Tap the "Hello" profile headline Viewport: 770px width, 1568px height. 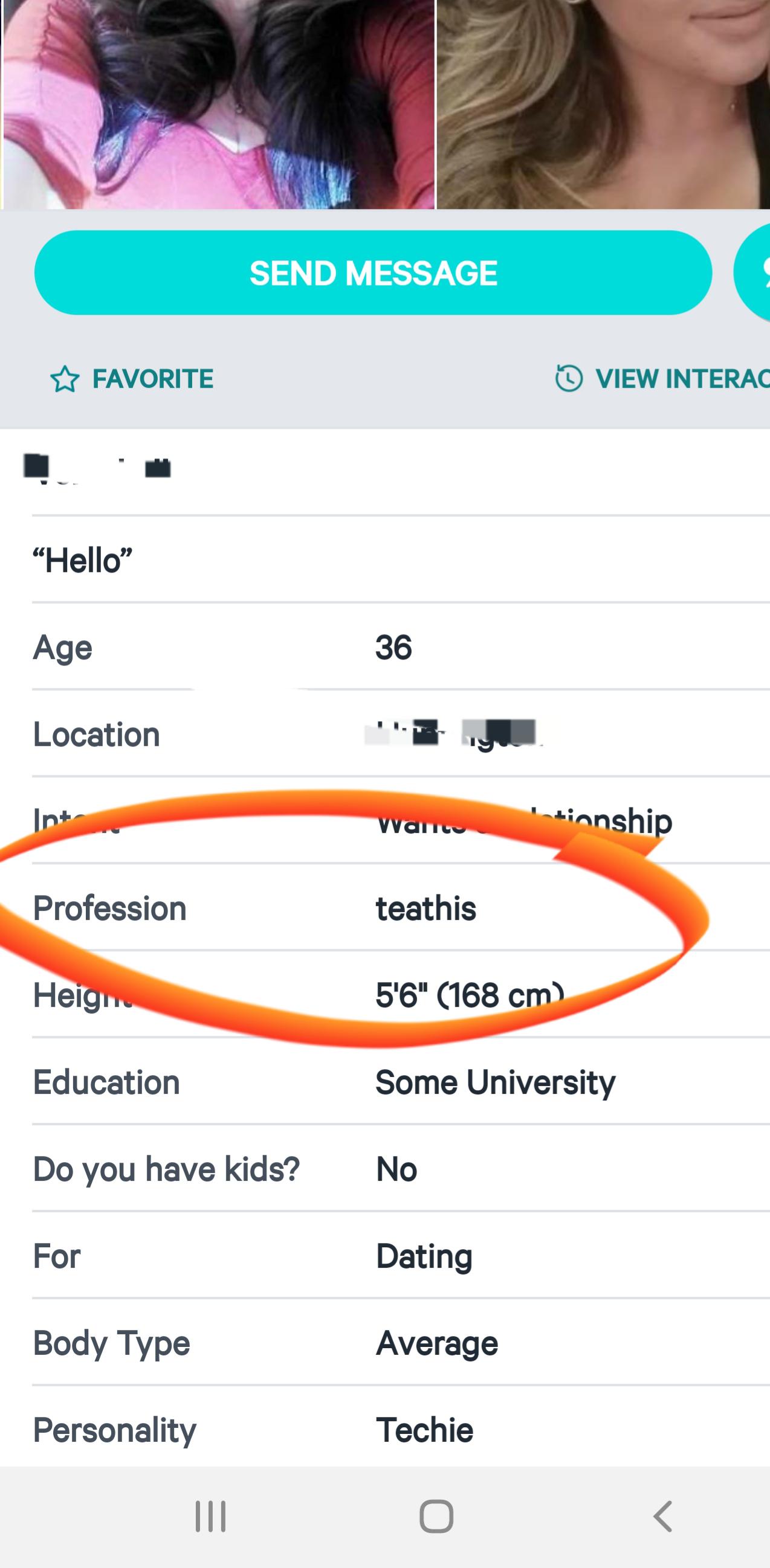(x=83, y=560)
